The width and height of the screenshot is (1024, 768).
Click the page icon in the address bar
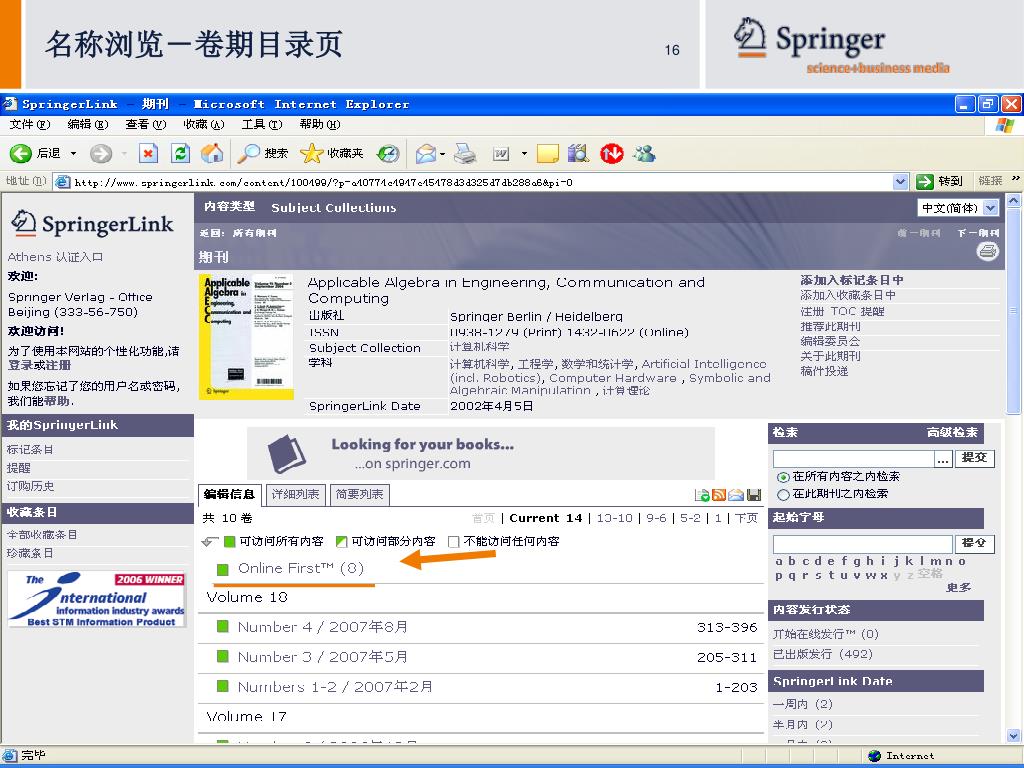(x=63, y=182)
